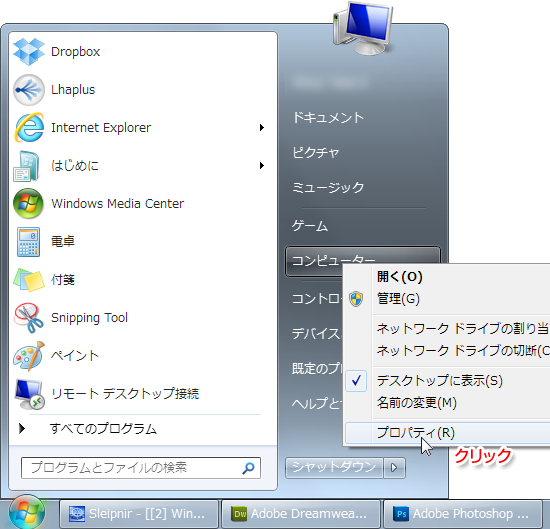Viewport: 550px width, 529px height.
Task: Switch to the Sleipnir taskbar button
Action: (139, 514)
